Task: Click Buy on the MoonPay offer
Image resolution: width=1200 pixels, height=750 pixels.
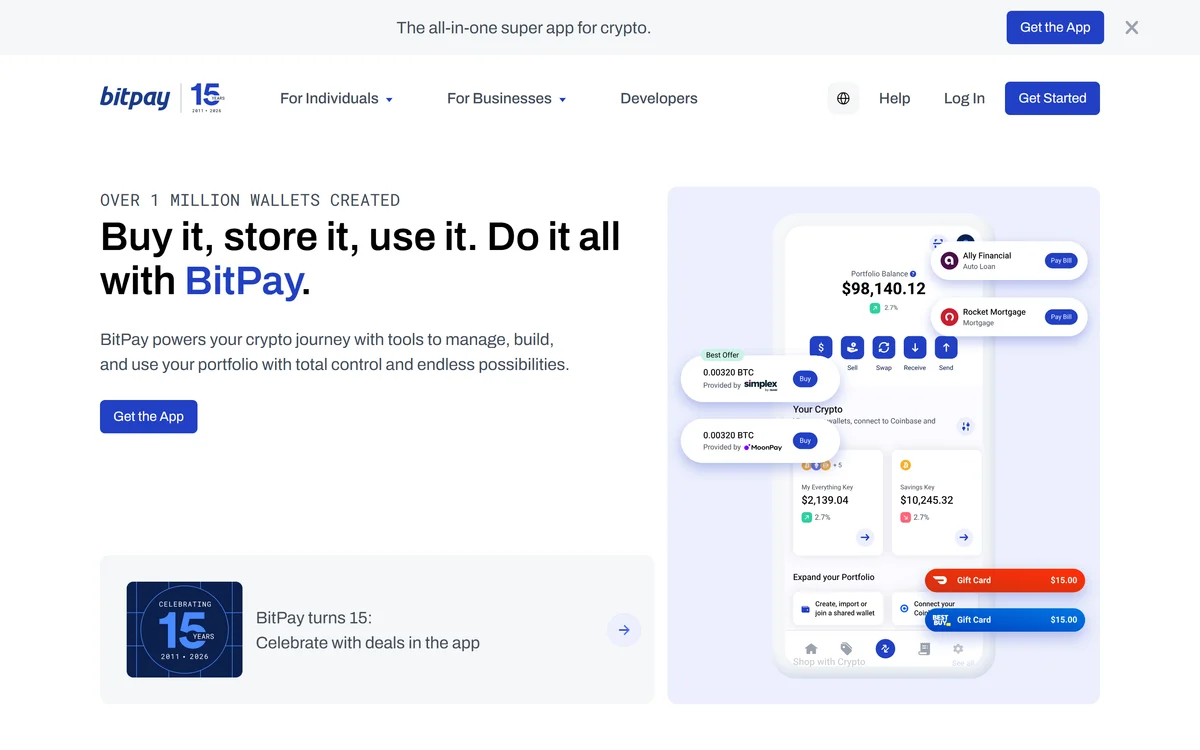Action: (805, 441)
